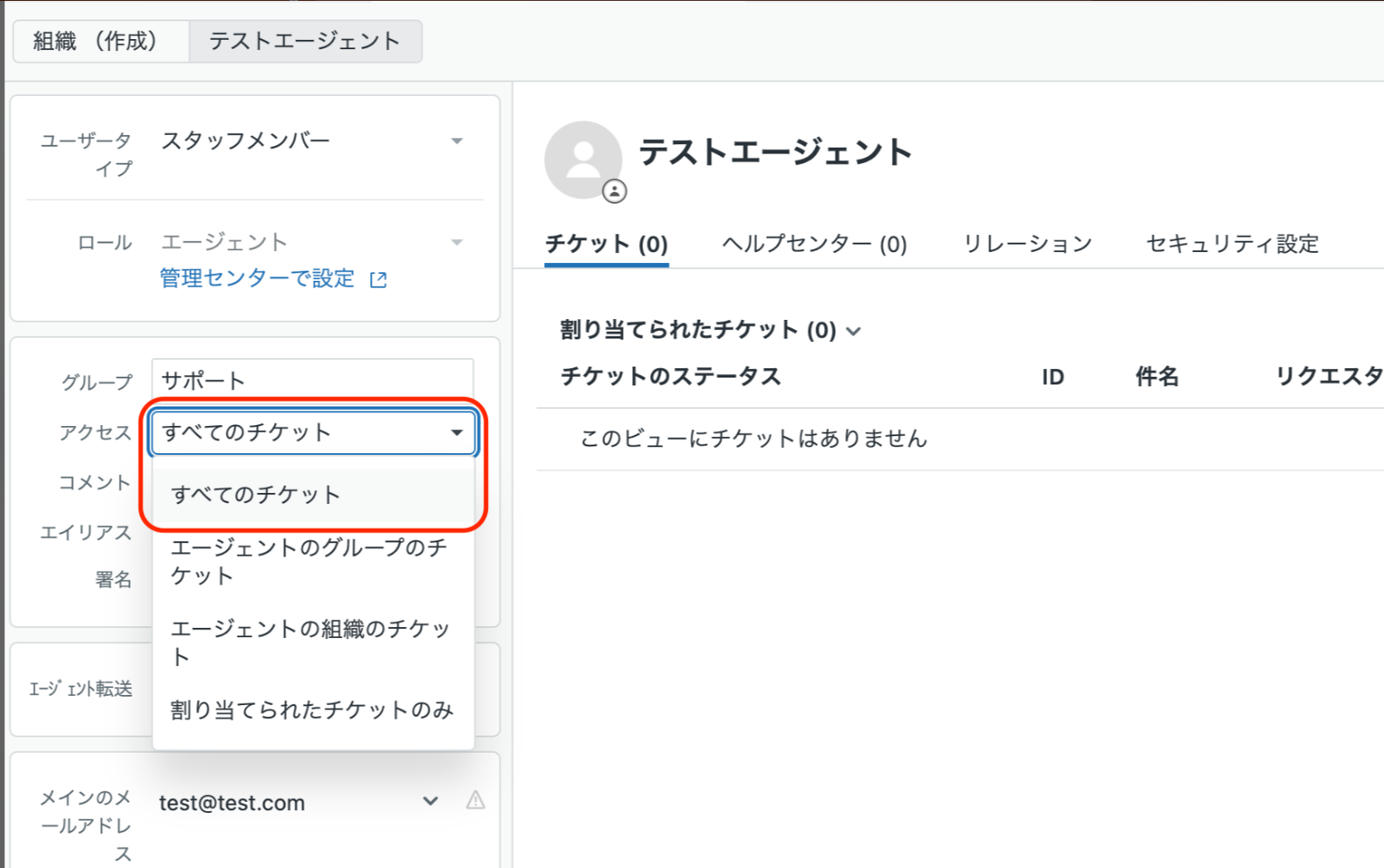
Task: Follow the 管理センターで設定 link
Action: (257, 278)
